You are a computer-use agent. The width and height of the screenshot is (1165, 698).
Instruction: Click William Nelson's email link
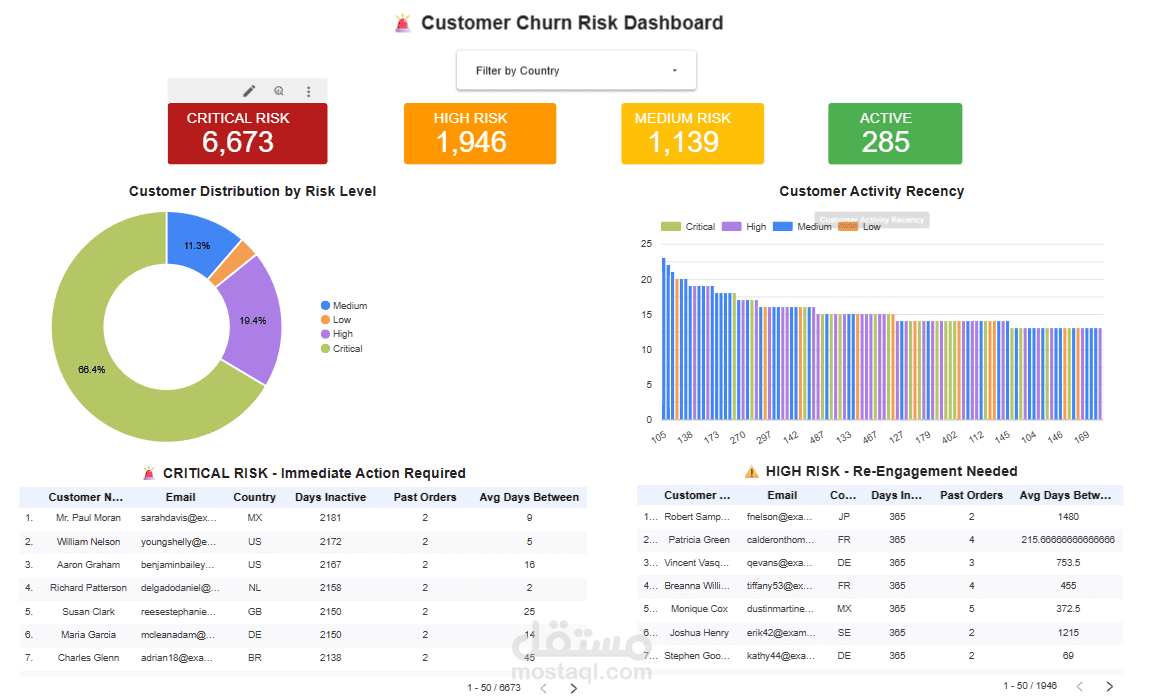[x=180, y=541]
